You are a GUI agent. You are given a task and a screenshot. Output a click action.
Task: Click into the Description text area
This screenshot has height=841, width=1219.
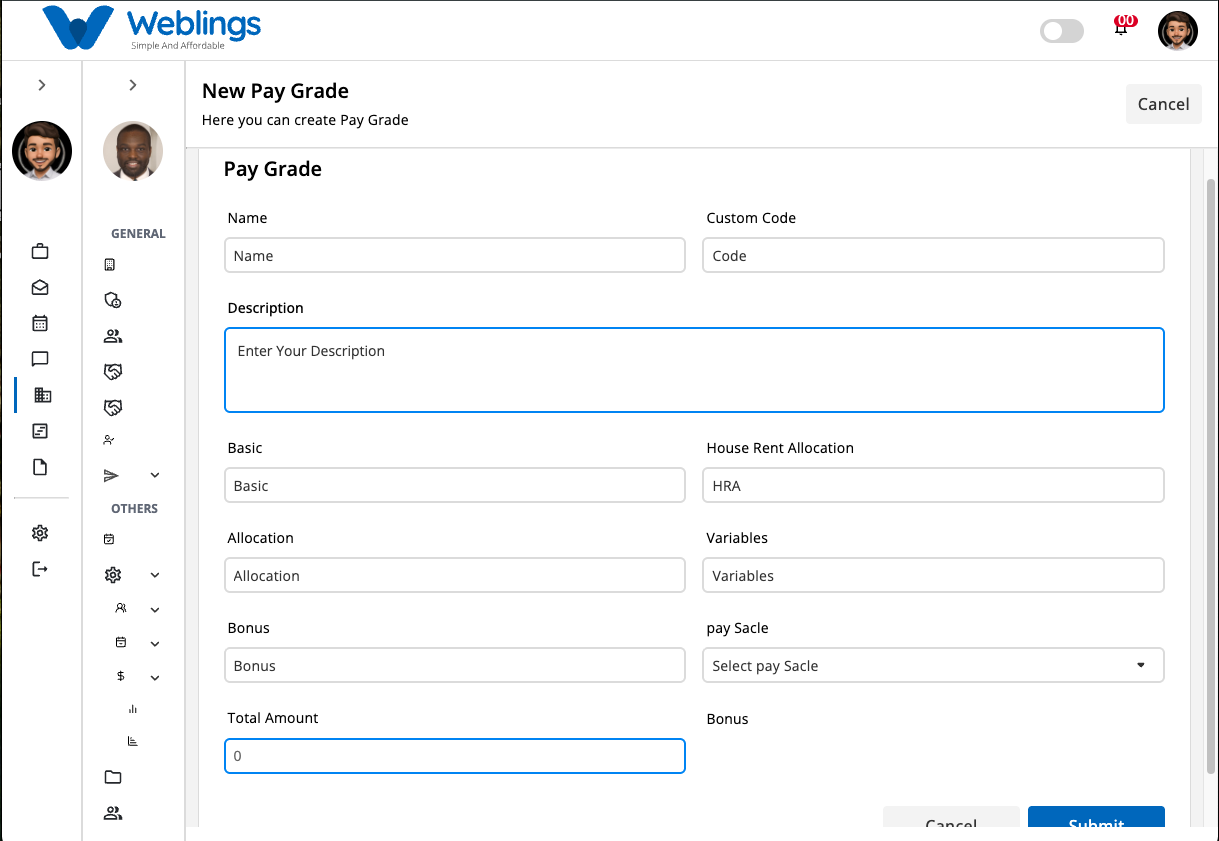(694, 370)
